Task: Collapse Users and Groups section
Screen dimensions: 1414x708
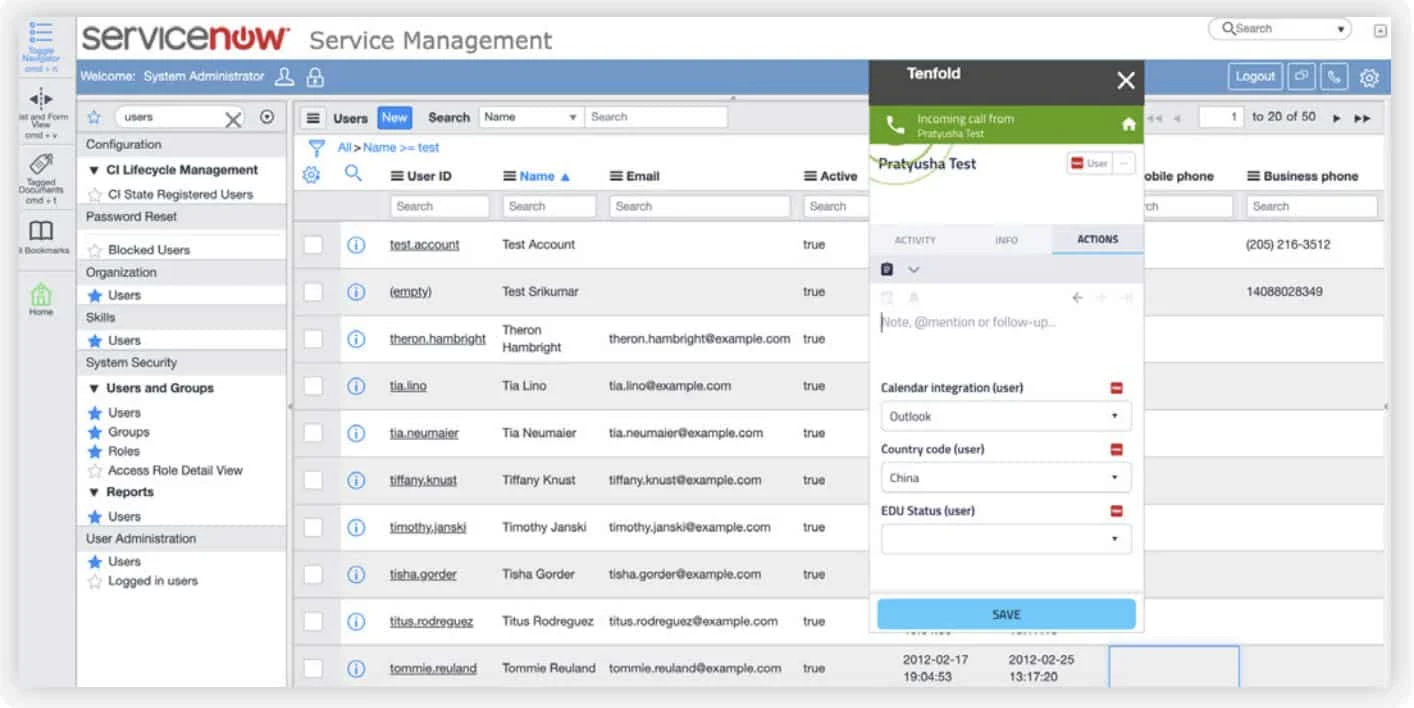Action: (x=94, y=388)
